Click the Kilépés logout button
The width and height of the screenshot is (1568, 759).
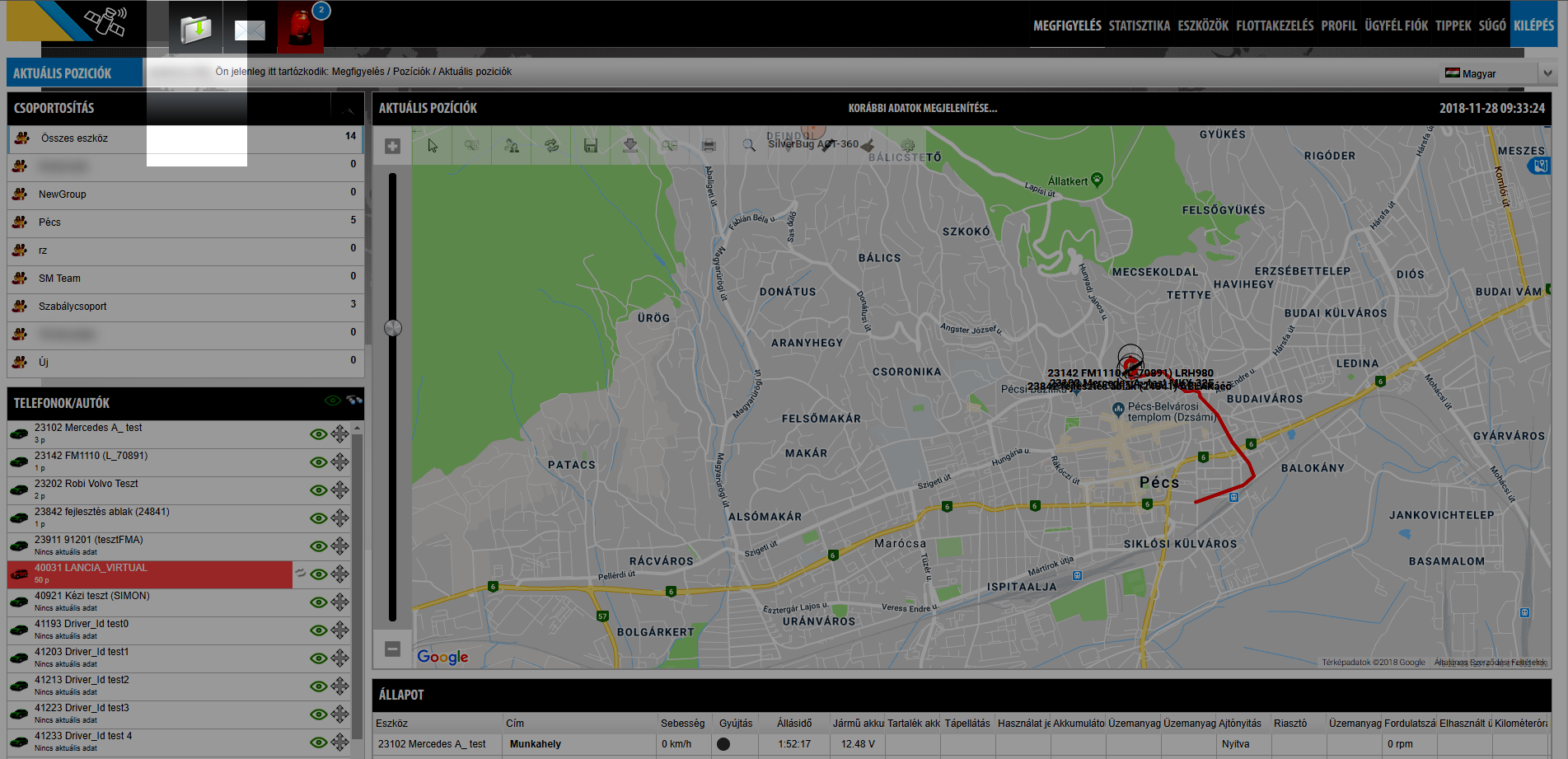point(1533,26)
